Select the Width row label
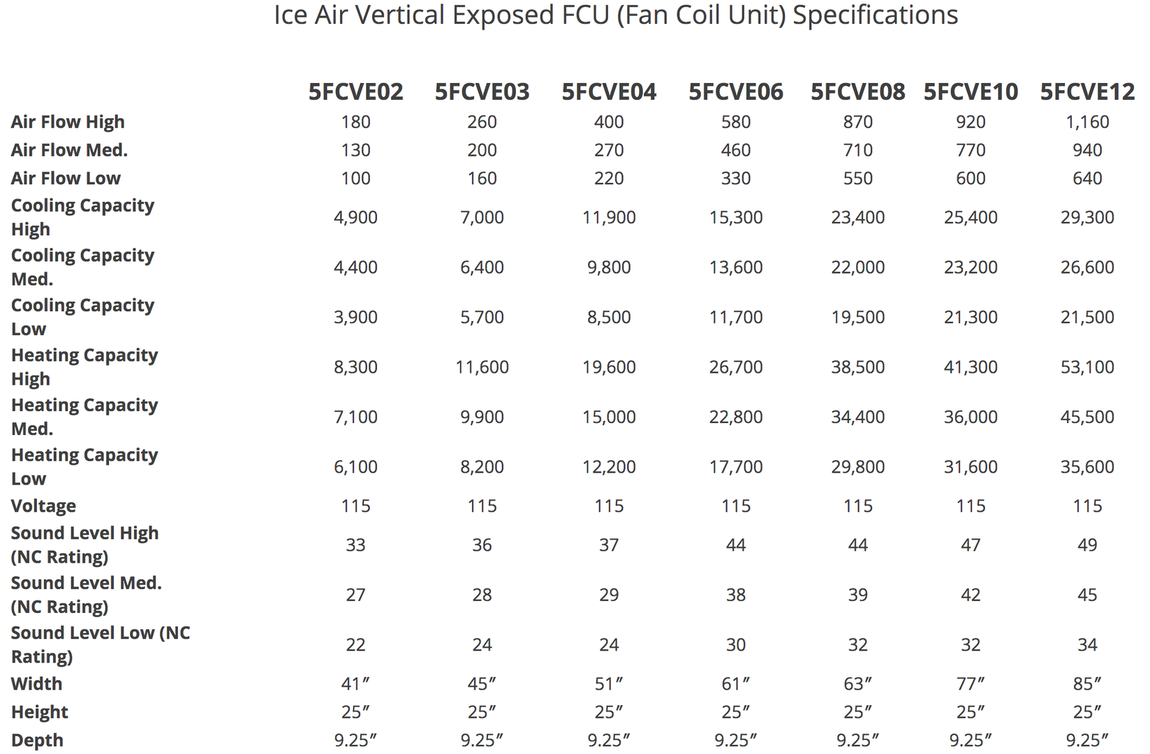Viewport: 1150px width, 754px height. 37,684
